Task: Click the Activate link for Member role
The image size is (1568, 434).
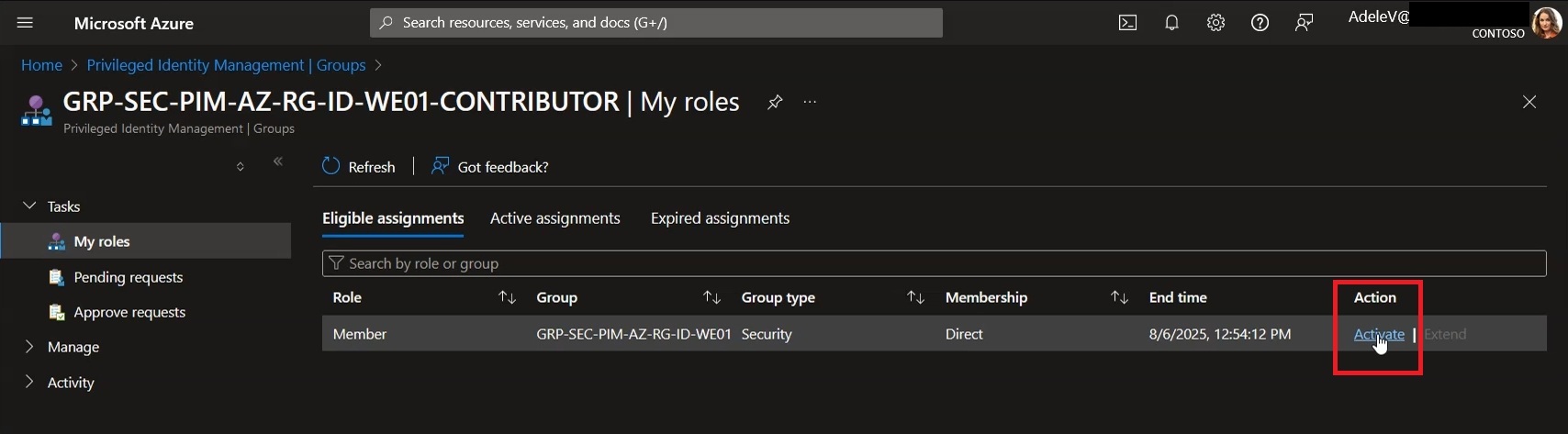Action: [1379, 334]
